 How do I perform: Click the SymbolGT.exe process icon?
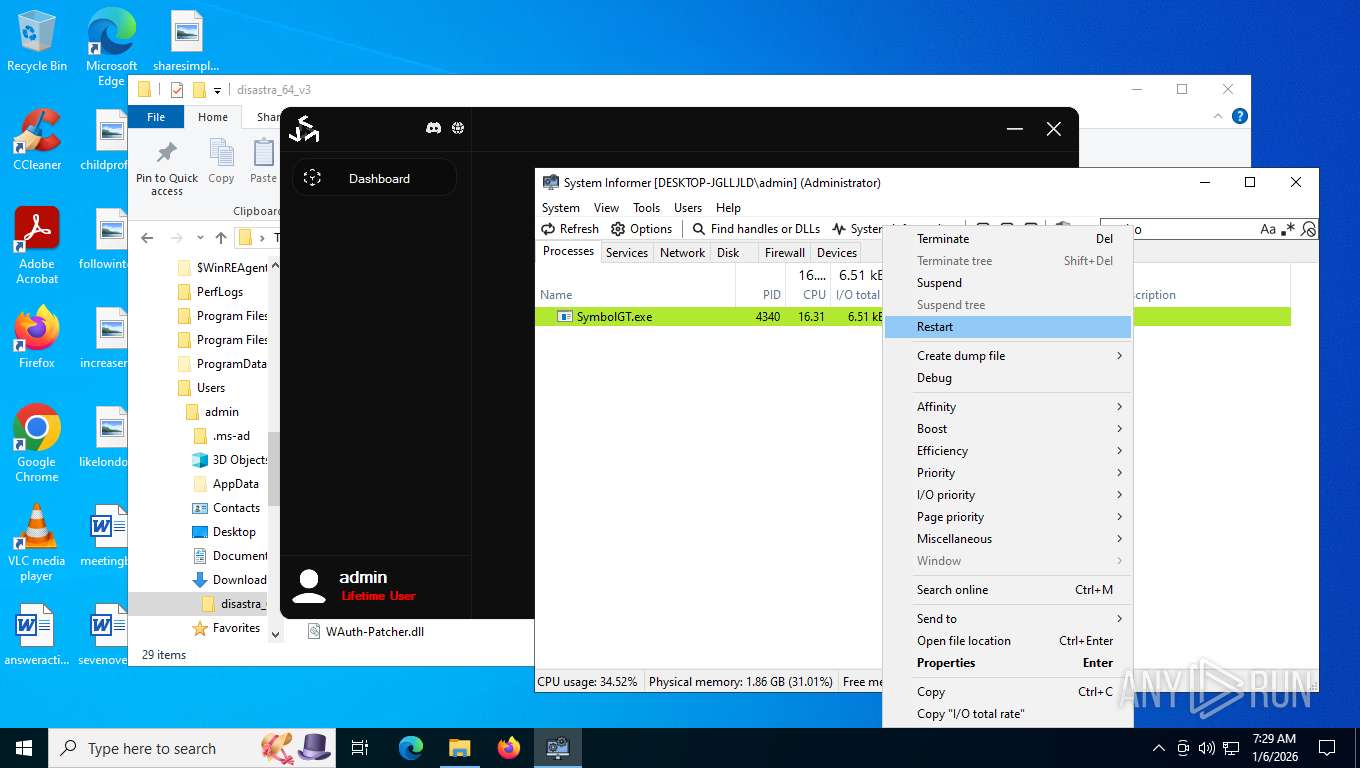pyautogui.click(x=565, y=317)
